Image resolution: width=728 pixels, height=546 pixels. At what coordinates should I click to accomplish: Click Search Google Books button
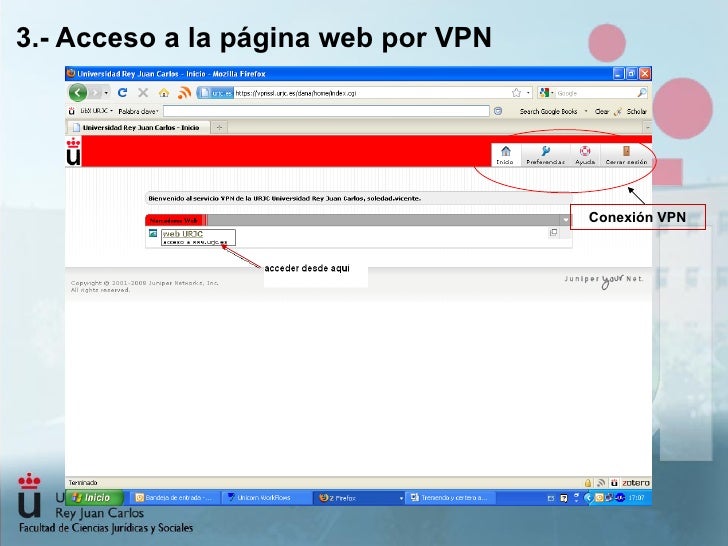point(548,111)
